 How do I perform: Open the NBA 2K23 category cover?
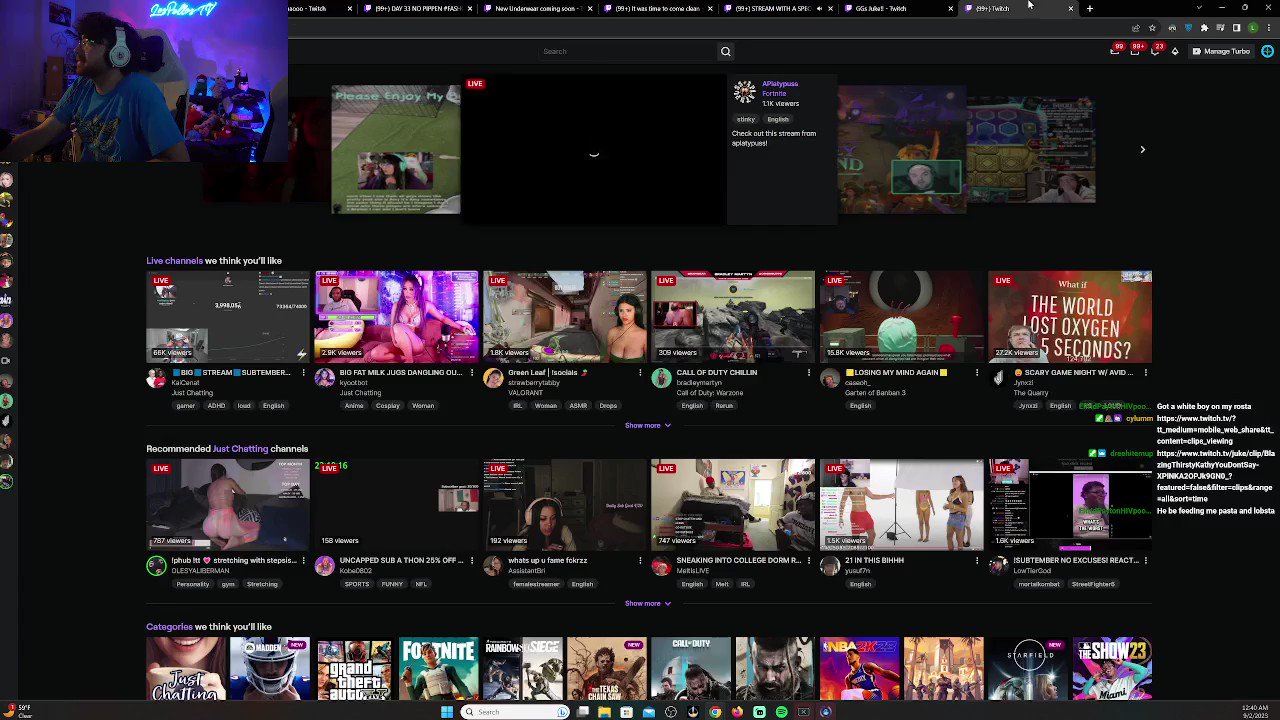(x=860, y=668)
